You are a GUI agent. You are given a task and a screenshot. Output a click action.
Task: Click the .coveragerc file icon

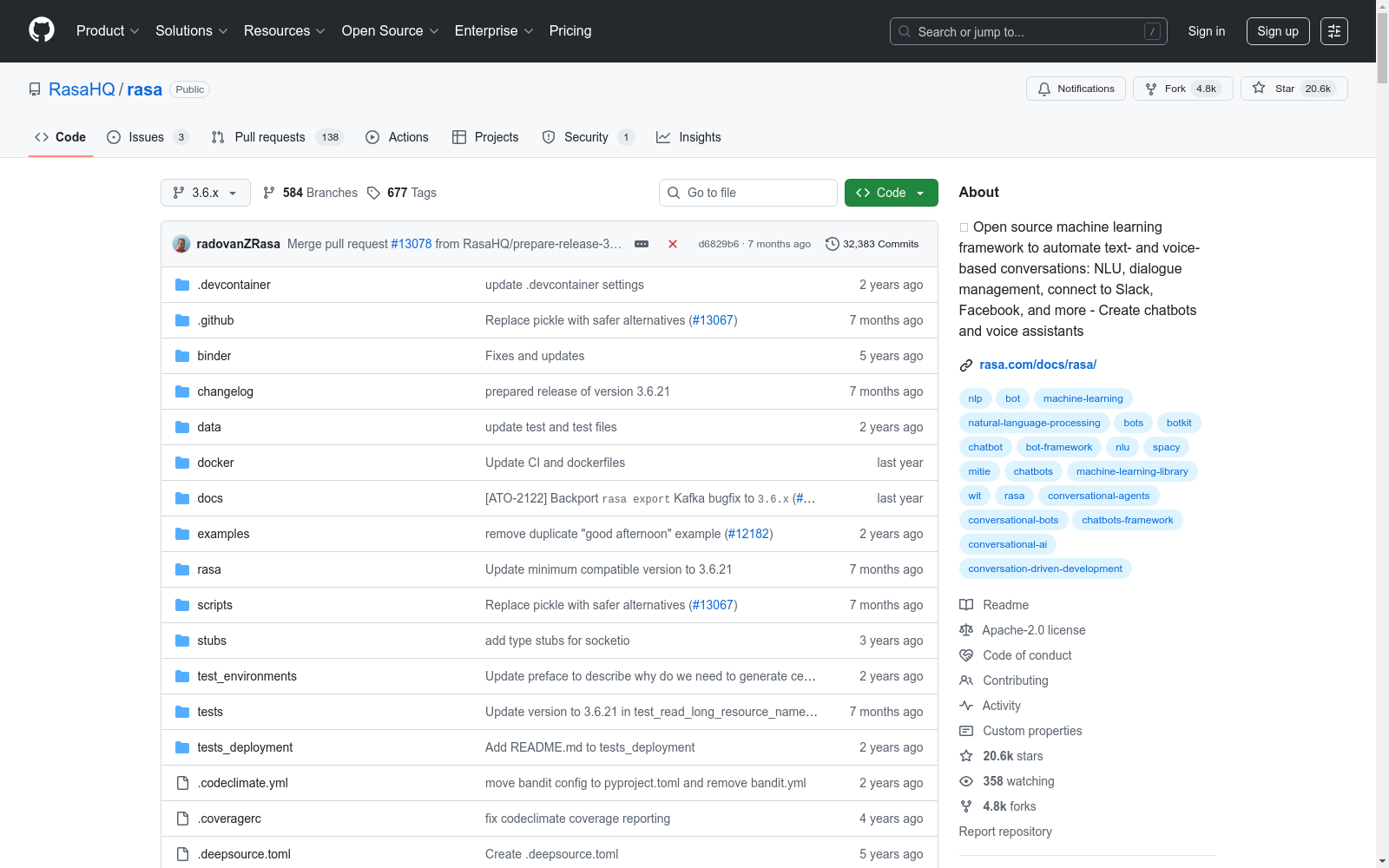pos(182,819)
